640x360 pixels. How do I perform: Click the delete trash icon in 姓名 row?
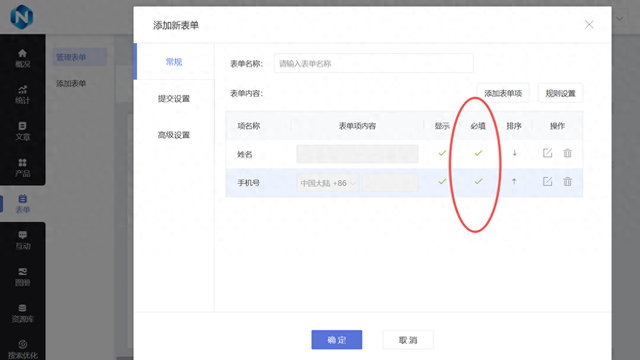pos(567,153)
